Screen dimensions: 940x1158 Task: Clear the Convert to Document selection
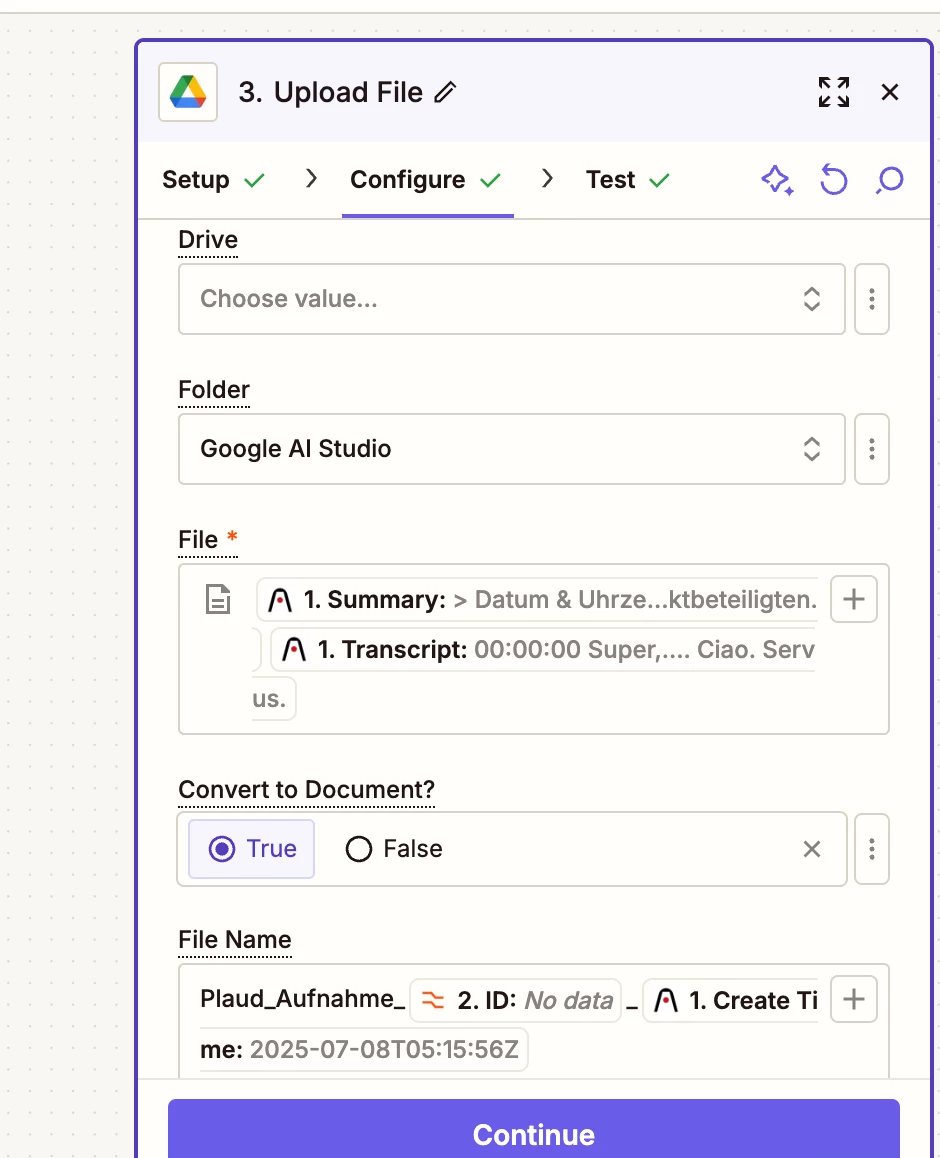tap(812, 849)
